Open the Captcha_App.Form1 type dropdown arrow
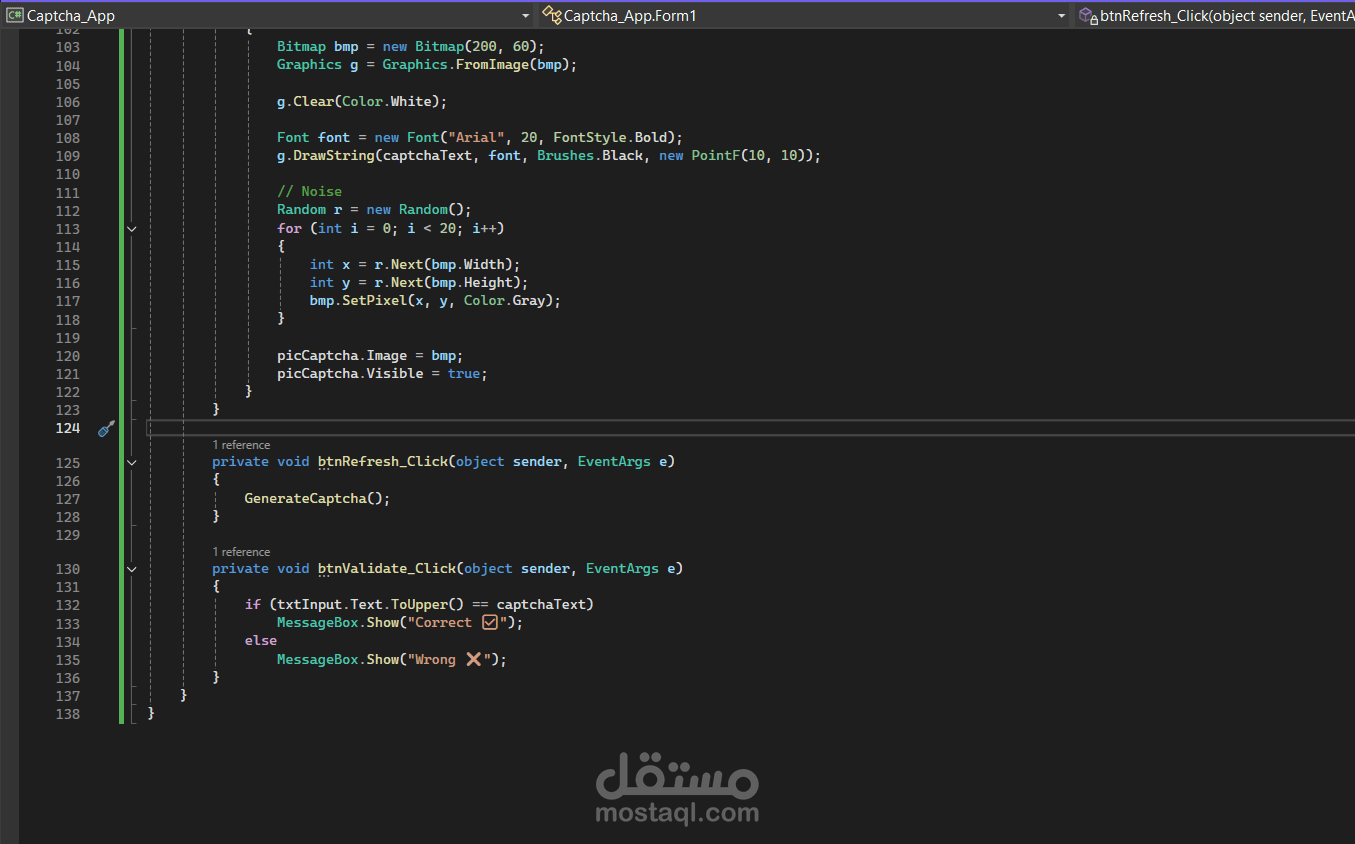Viewport: 1355px width, 844px height. [x=1062, y=16]
